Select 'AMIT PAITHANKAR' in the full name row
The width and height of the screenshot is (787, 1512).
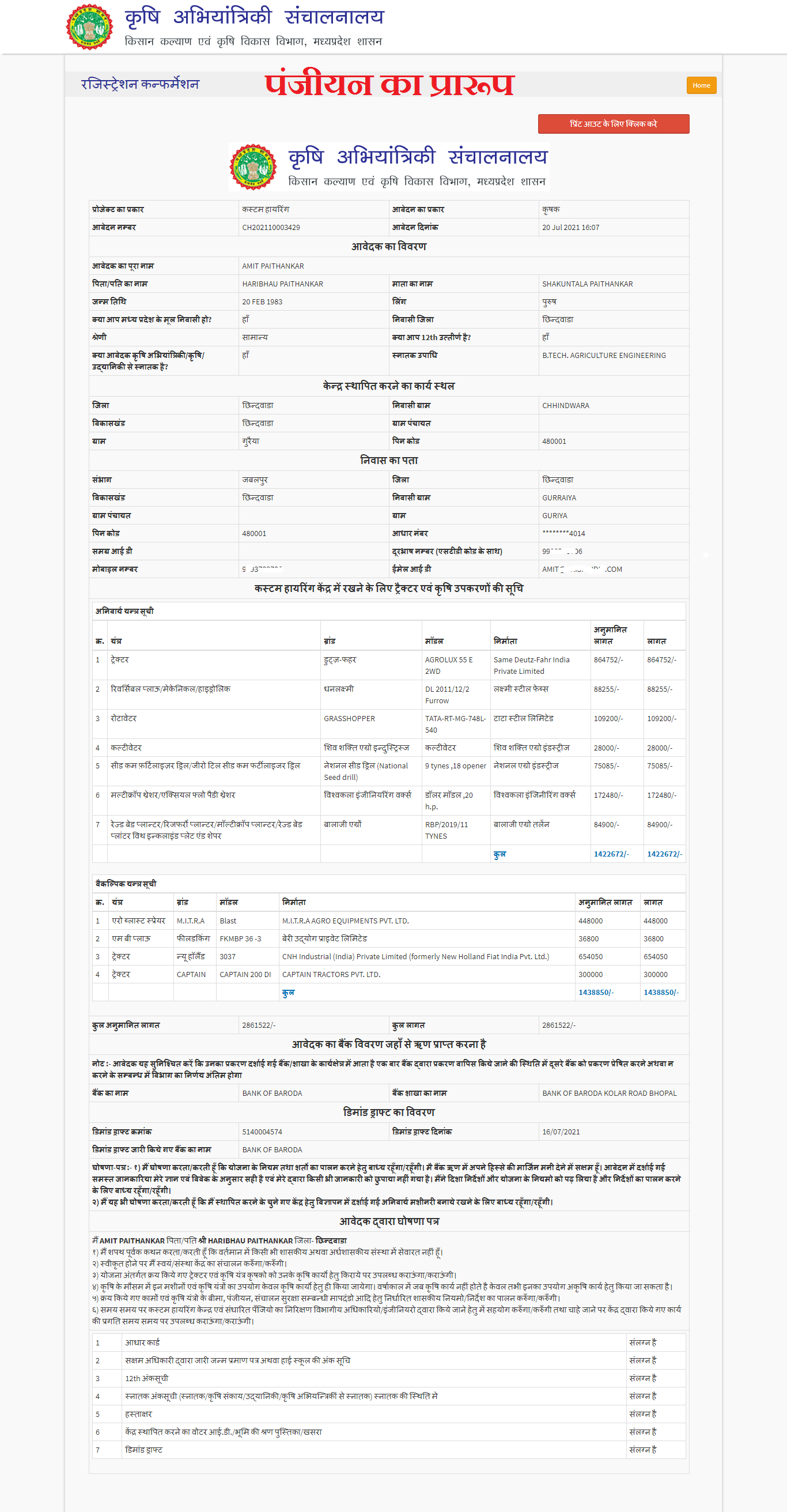click(273, 266)
